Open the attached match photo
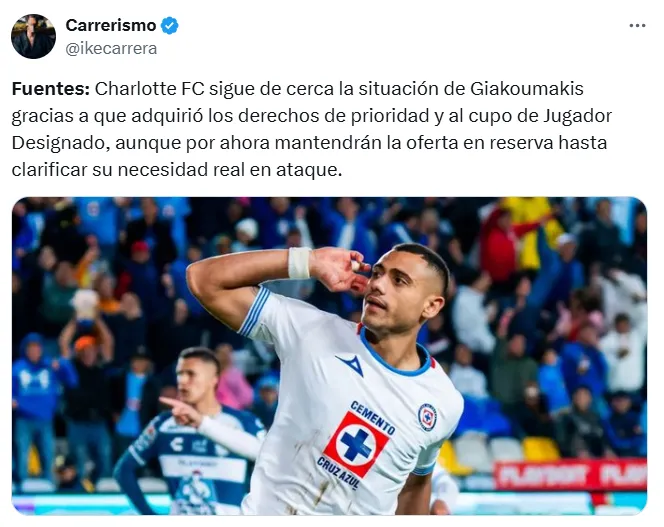 [329, 356]
